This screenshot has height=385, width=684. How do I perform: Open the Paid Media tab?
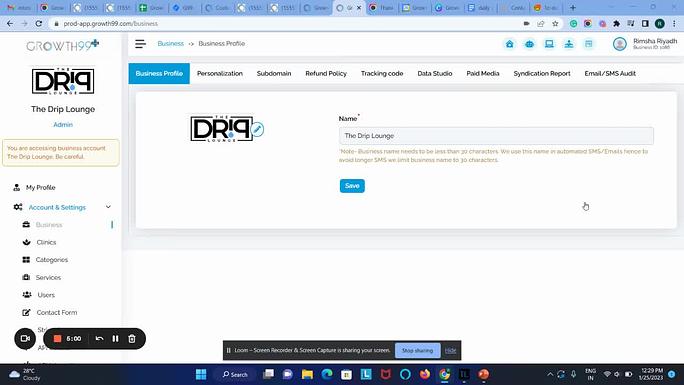tap(483, 73)
